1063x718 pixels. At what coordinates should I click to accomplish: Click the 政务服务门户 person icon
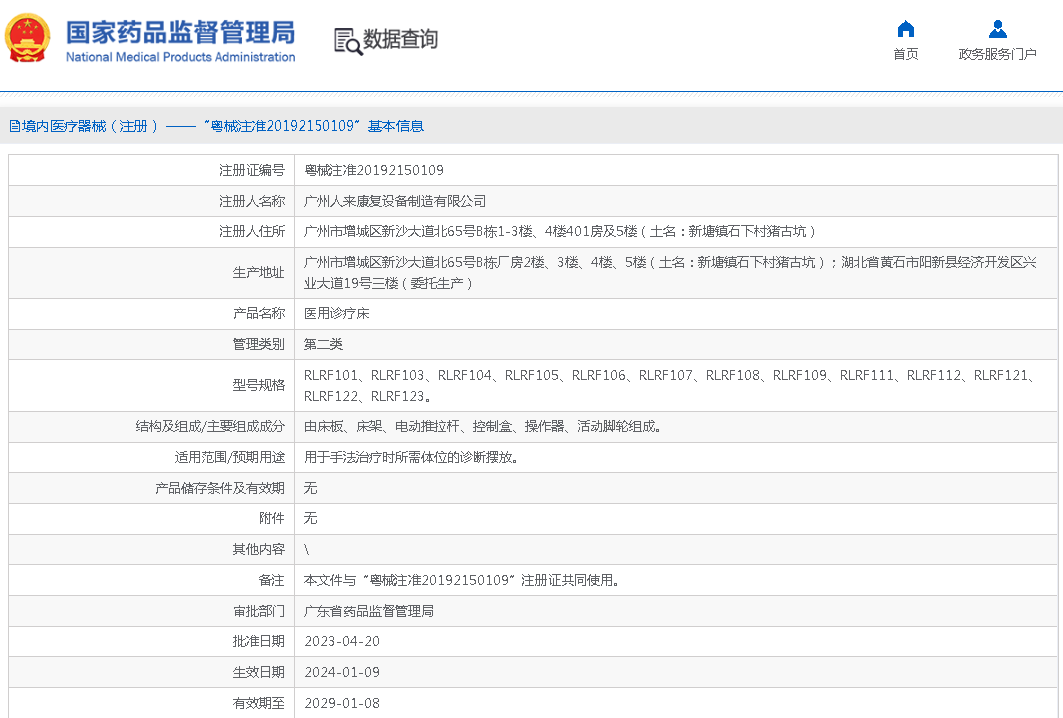tap(997, 28)
